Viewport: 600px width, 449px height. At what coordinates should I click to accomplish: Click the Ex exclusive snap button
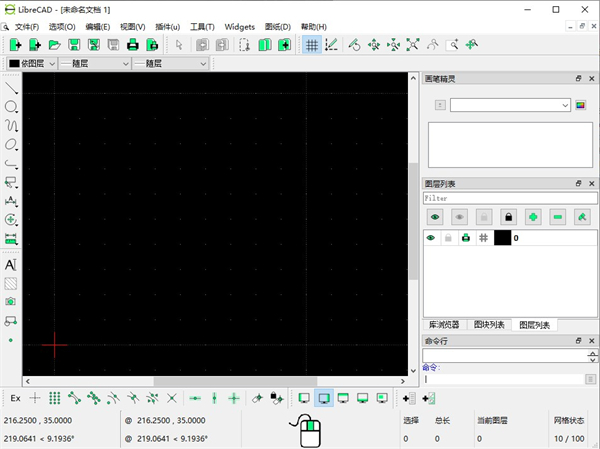pos(14,398)
